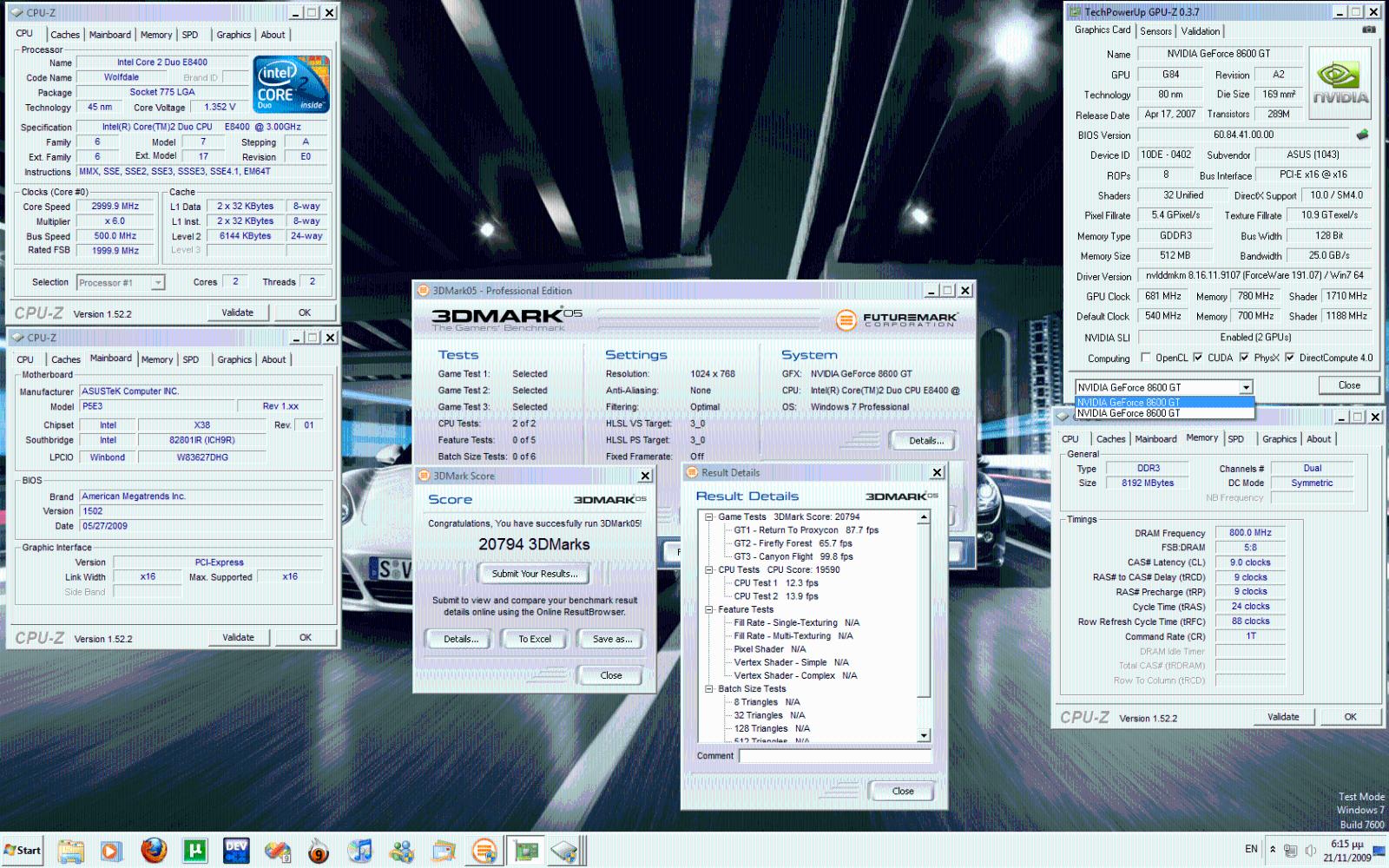Open About tab in the processor CPU-Z window
The width and height of the screenshot is (1389, 868).
click(x=273, y=35)
